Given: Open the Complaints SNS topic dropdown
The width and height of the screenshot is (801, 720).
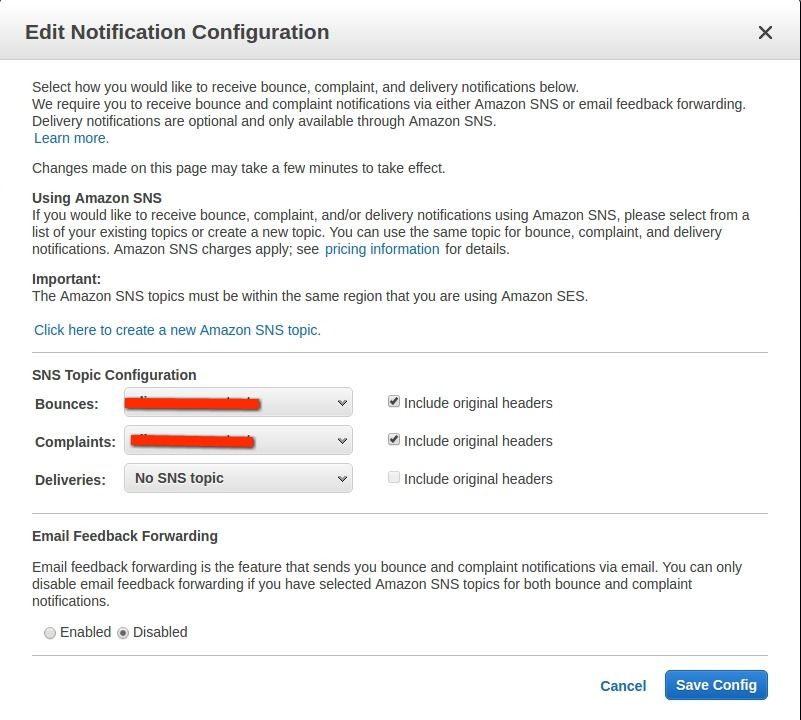Looking at the screenshot, I should coord(238,440).
